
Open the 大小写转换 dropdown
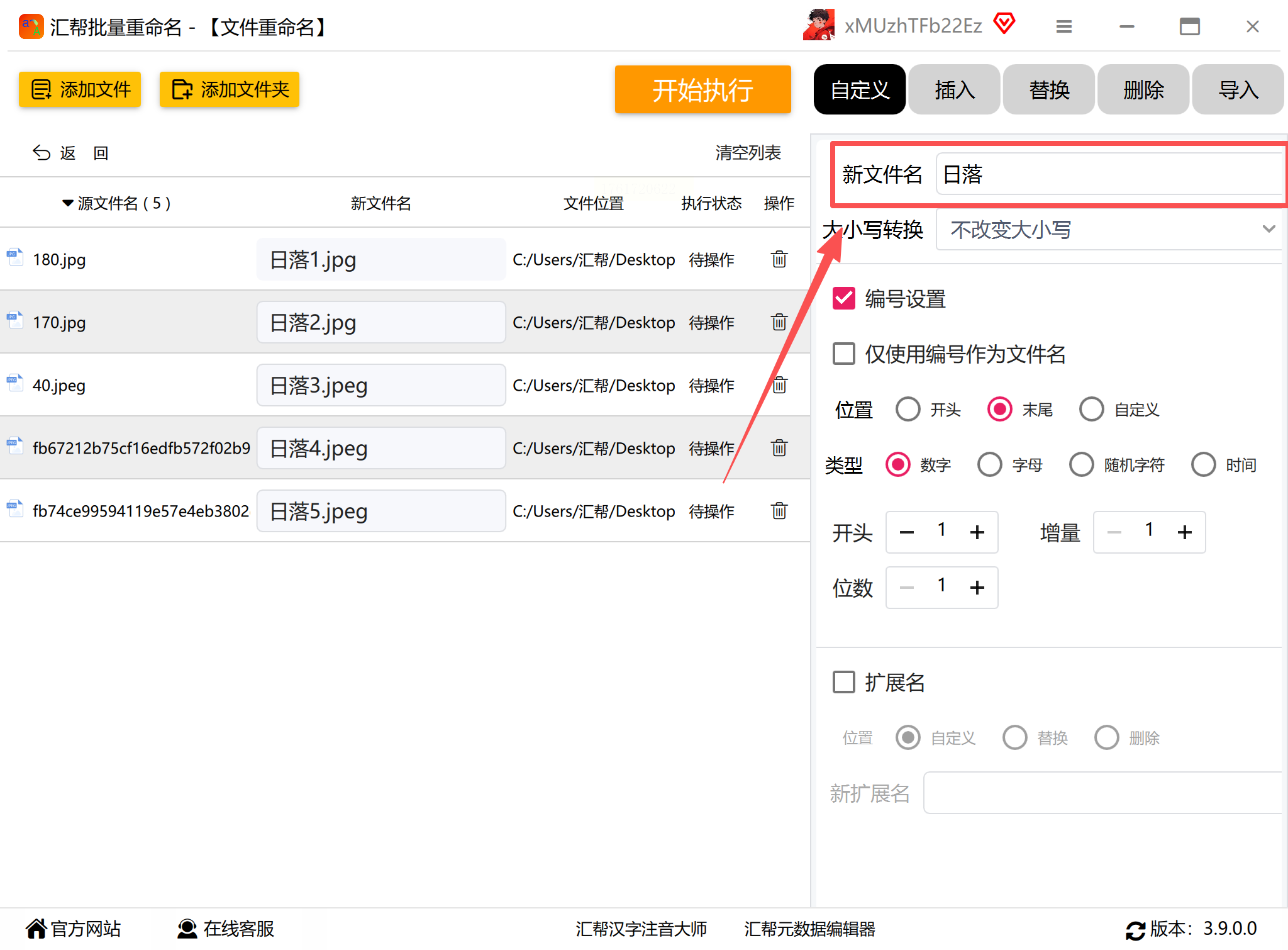[1108, 230]
